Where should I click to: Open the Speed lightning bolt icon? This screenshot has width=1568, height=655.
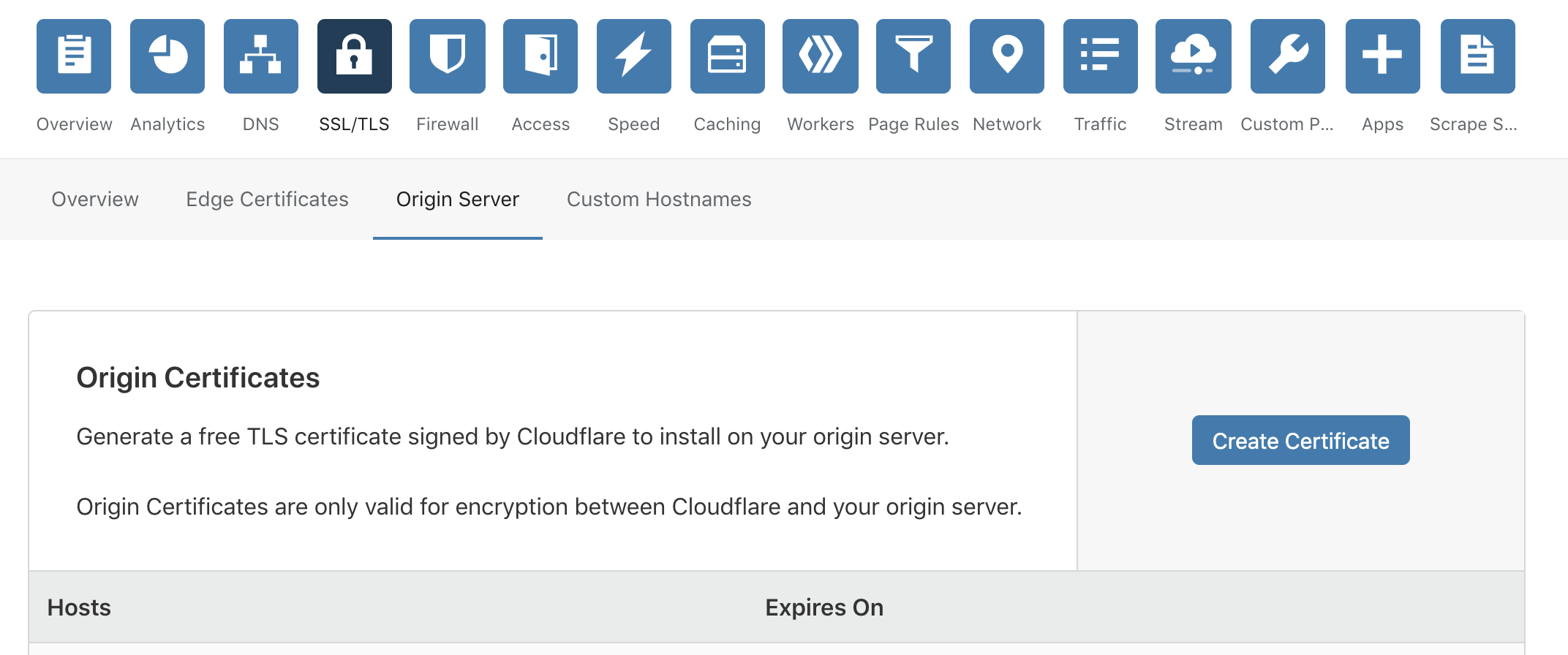coord(634,56)
